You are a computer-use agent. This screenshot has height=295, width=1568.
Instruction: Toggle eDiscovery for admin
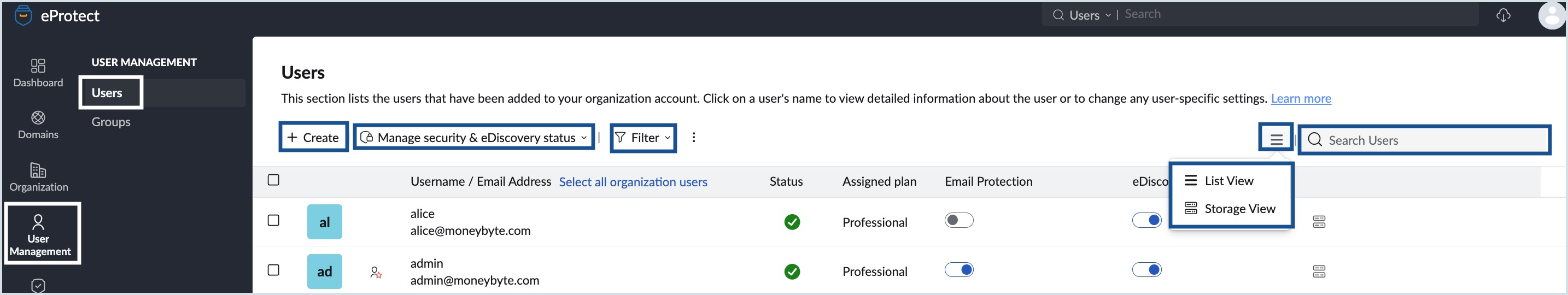point(1147,269)
